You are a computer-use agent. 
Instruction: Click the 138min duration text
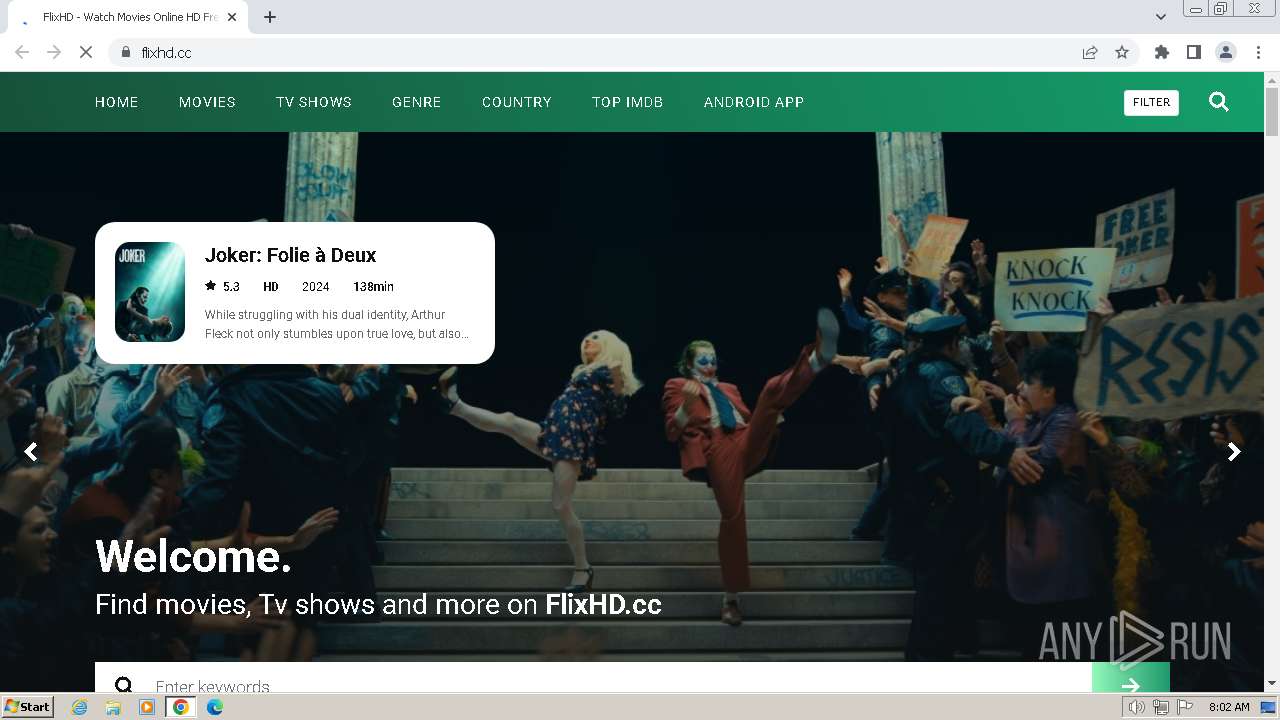(x=373, y=286)
